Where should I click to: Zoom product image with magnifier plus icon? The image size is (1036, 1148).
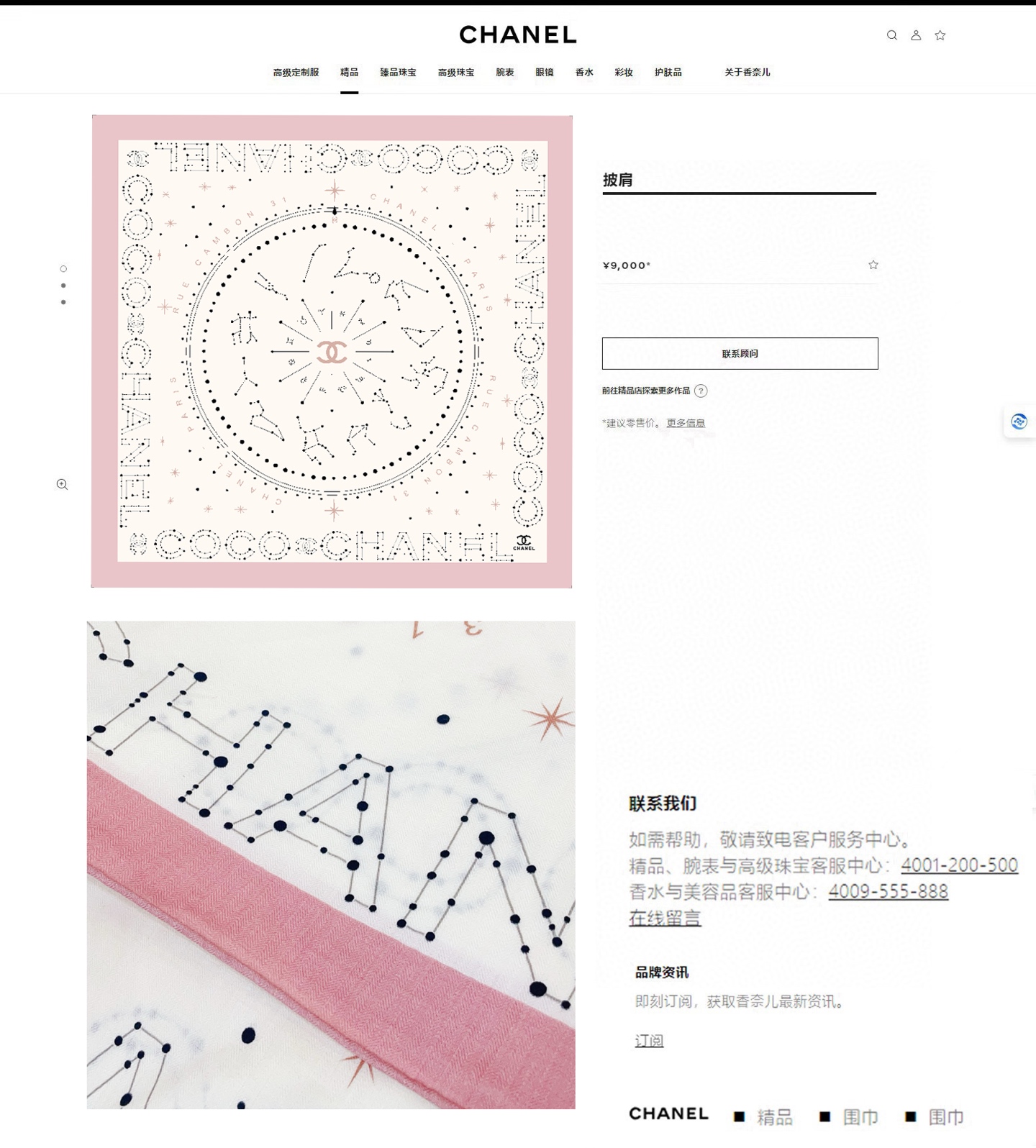tap(63, 485)
